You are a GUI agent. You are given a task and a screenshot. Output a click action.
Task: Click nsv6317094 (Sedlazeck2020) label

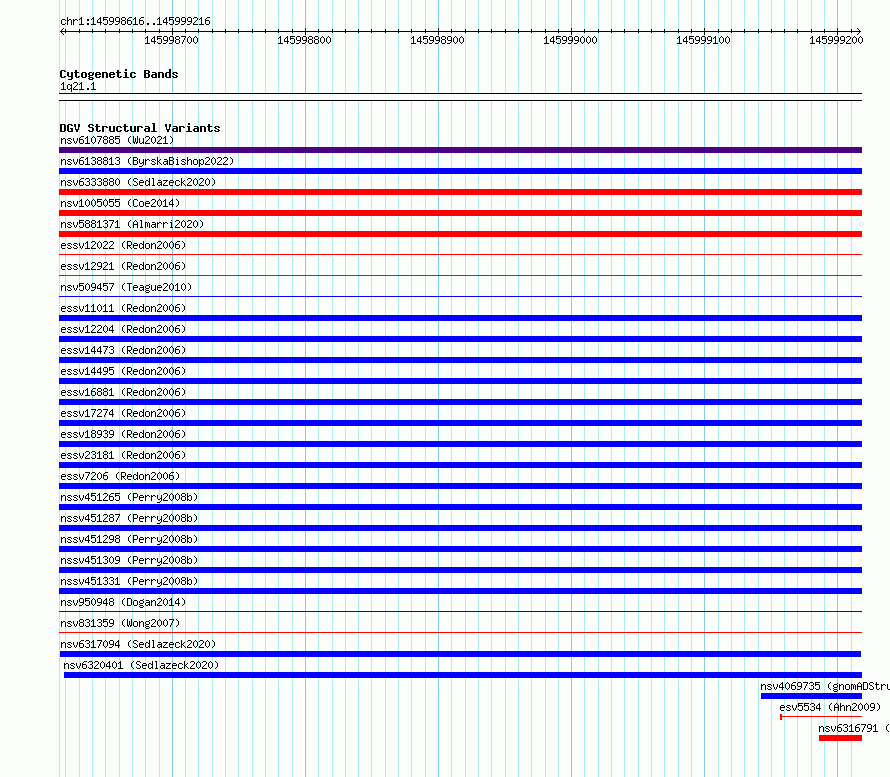tap(138, 644)
